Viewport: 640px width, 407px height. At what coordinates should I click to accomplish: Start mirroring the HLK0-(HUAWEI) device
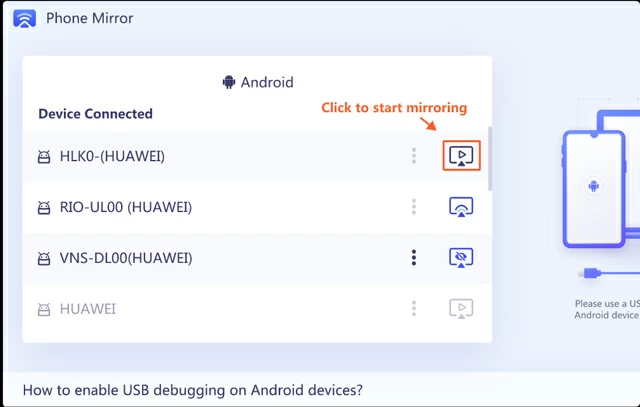(x=461, y=156)
